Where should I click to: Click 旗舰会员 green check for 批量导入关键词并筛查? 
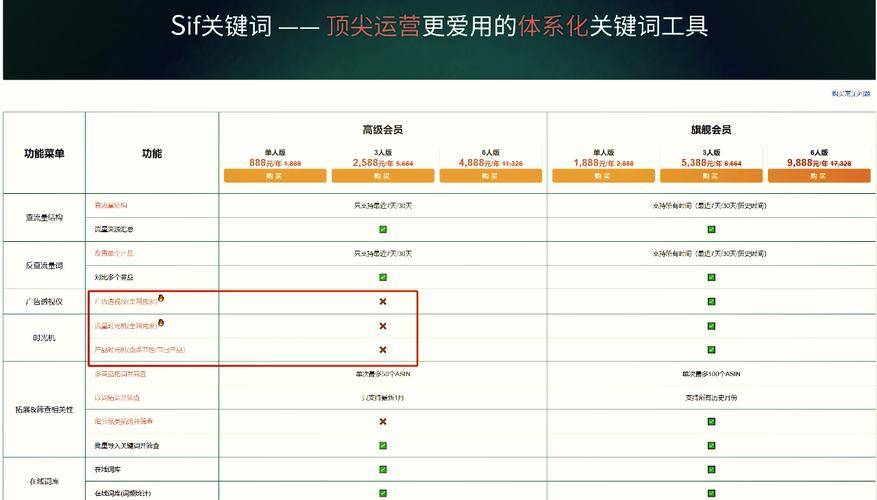click(x=711, y=446)
